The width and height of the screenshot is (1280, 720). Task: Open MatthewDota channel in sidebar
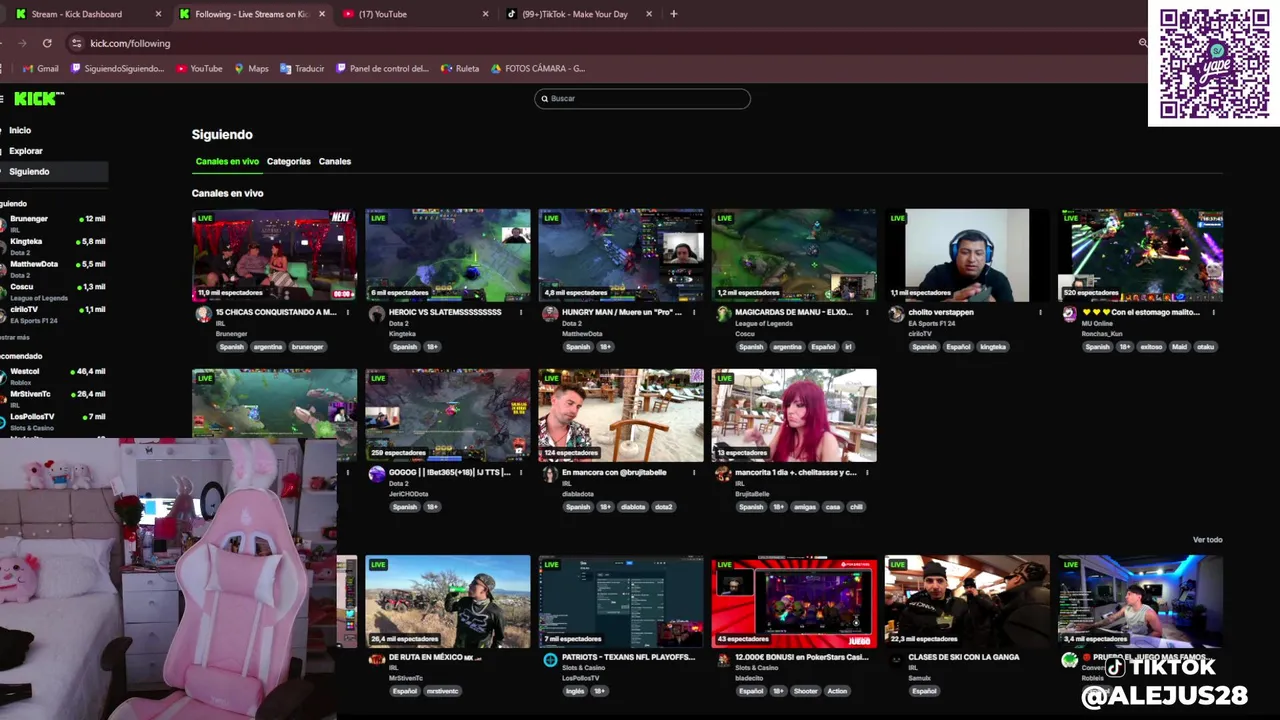click(x=54, y=268)
